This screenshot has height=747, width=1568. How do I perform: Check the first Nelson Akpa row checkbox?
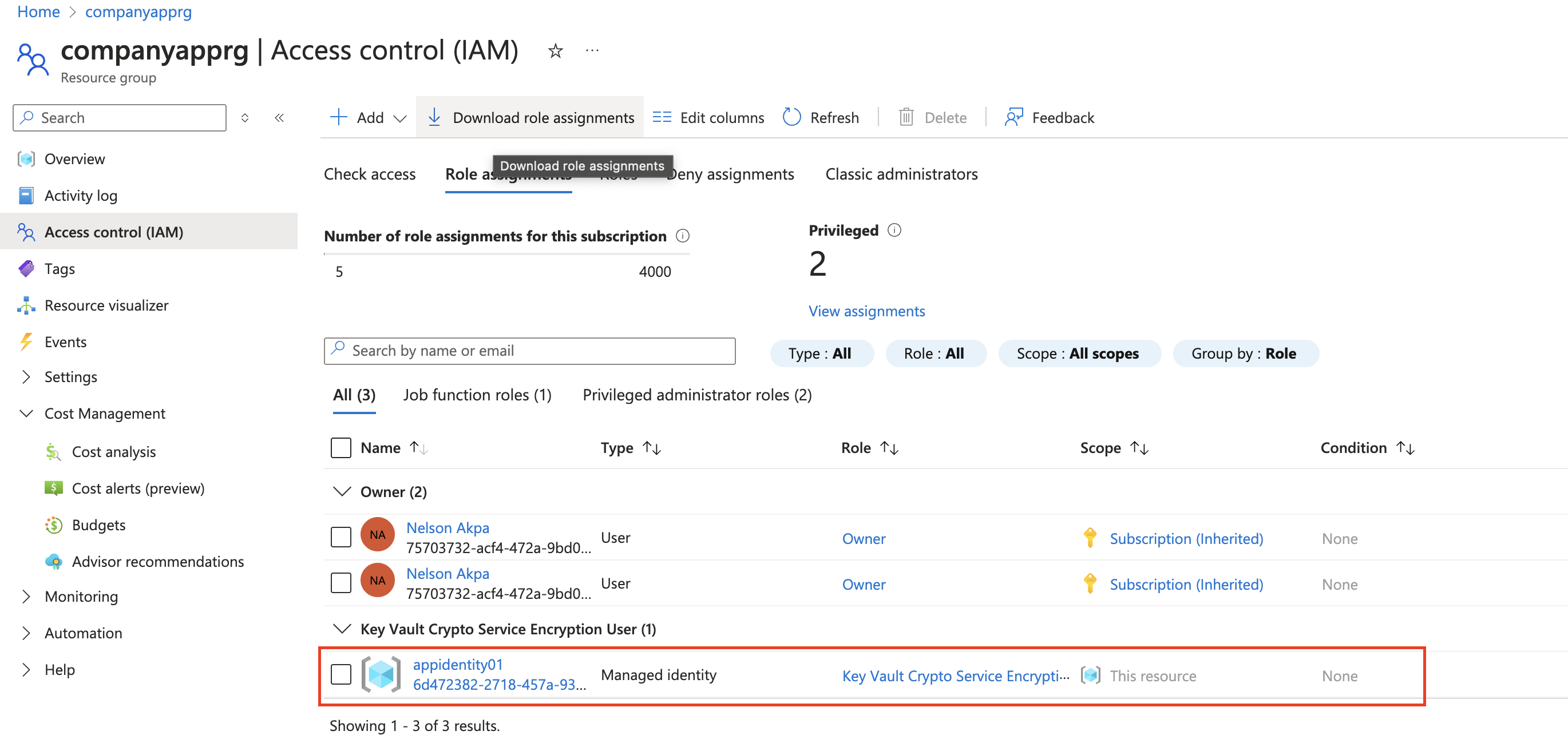coord(341,537)
